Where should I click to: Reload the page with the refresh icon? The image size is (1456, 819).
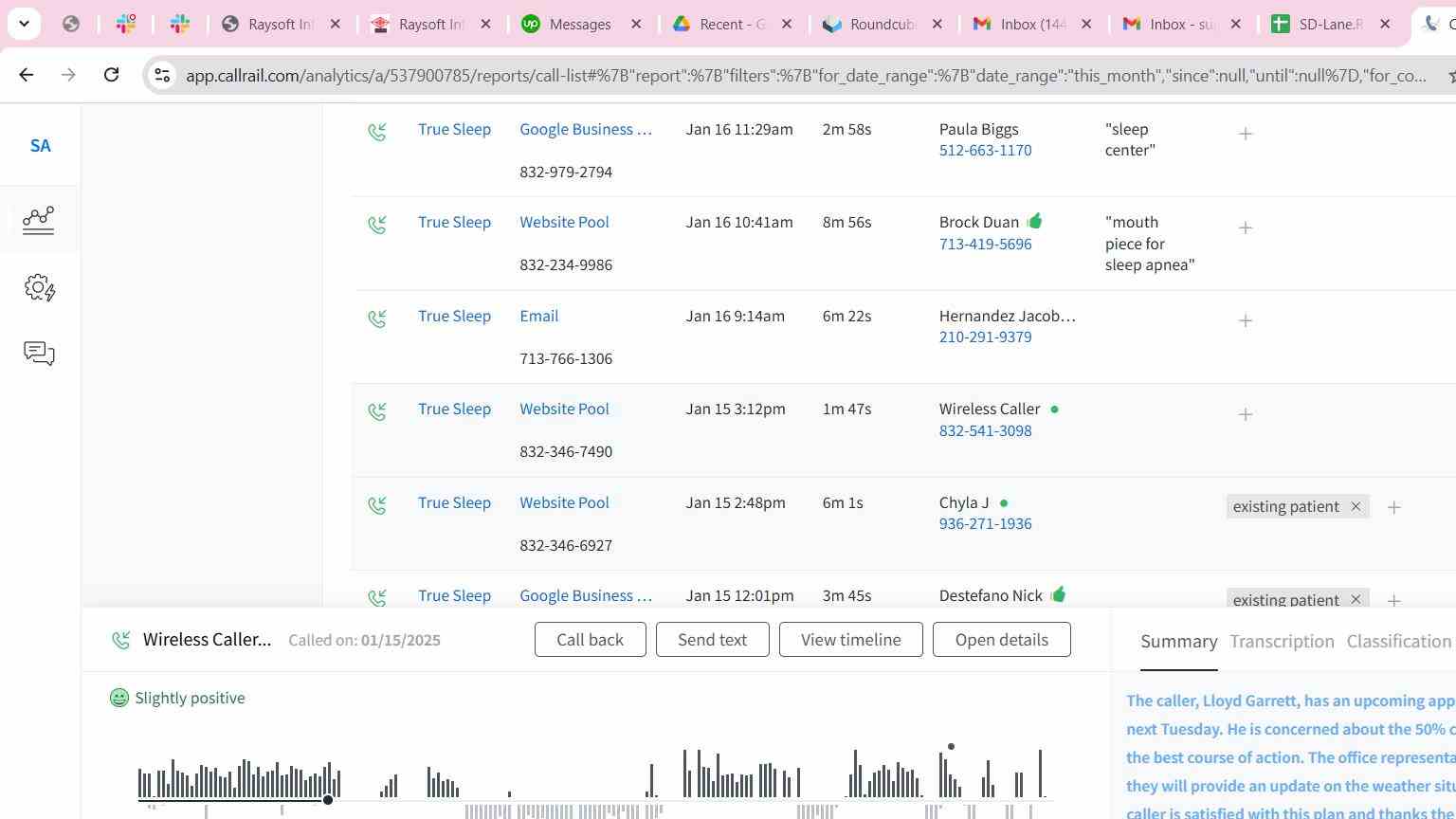pyautogui.click(x=111, y=75)
